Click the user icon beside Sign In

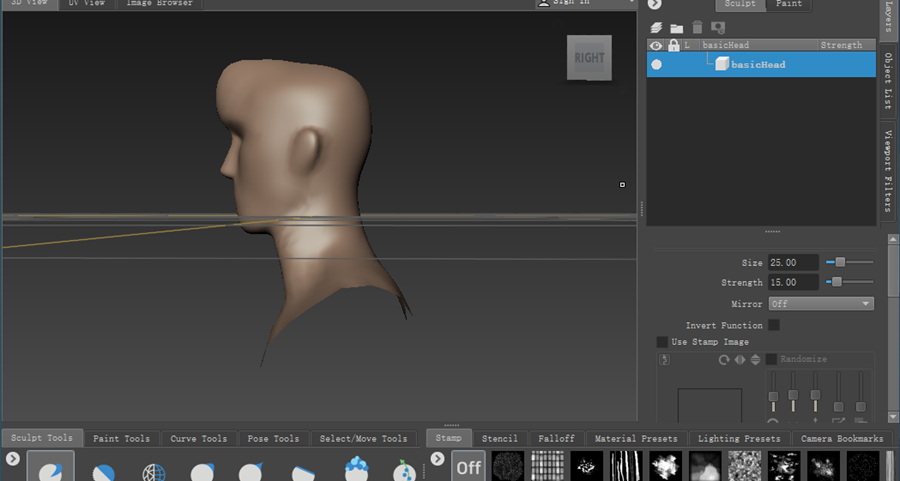(544, 3)
